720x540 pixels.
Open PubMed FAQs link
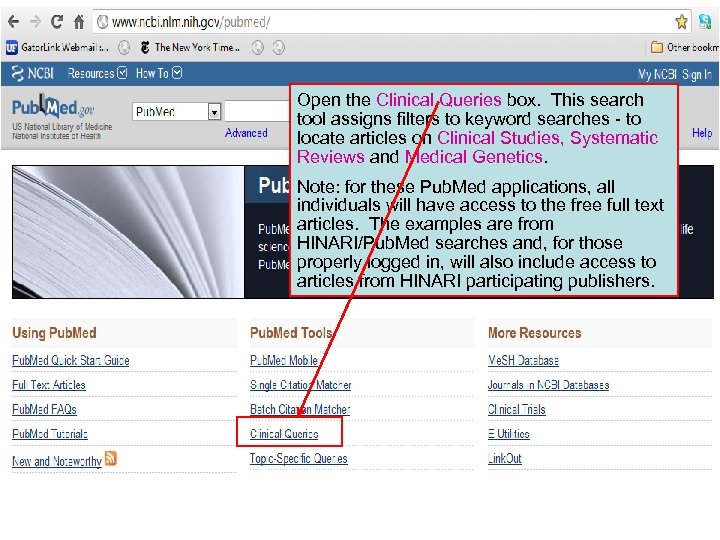45,409
